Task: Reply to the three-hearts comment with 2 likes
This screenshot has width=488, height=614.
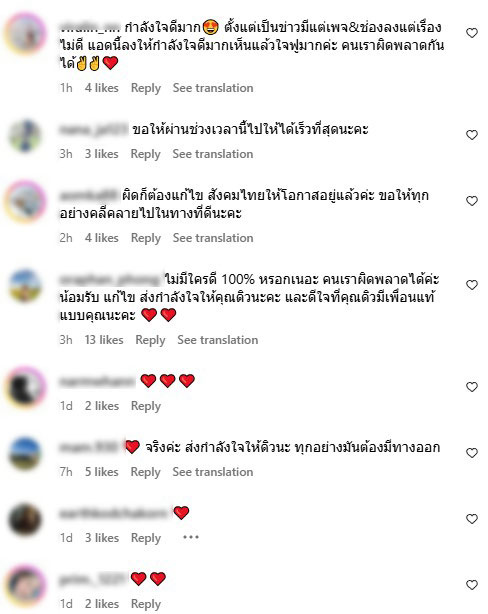Action: click(146, 406)
